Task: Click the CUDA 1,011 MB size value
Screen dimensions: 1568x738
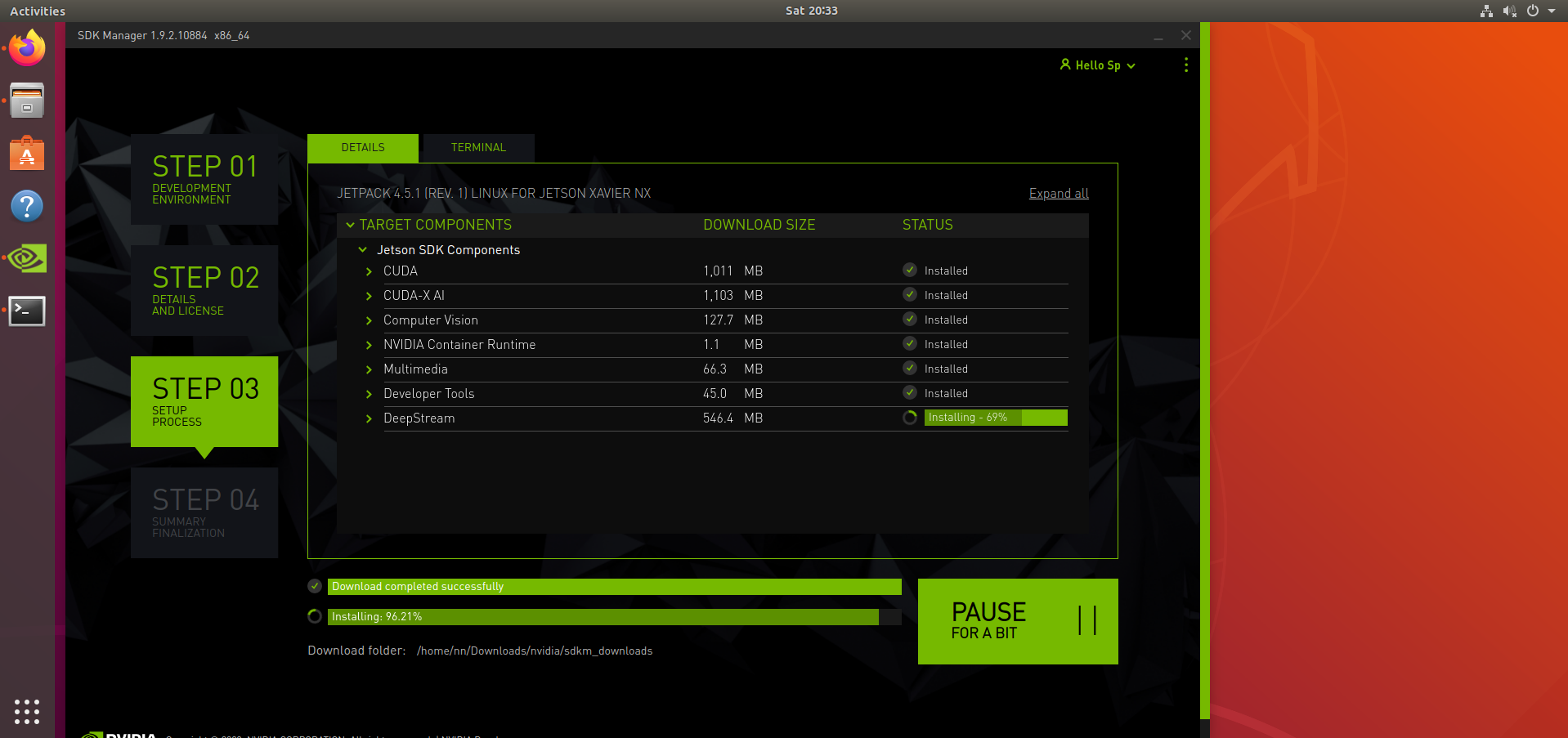Action: [732, 271]
